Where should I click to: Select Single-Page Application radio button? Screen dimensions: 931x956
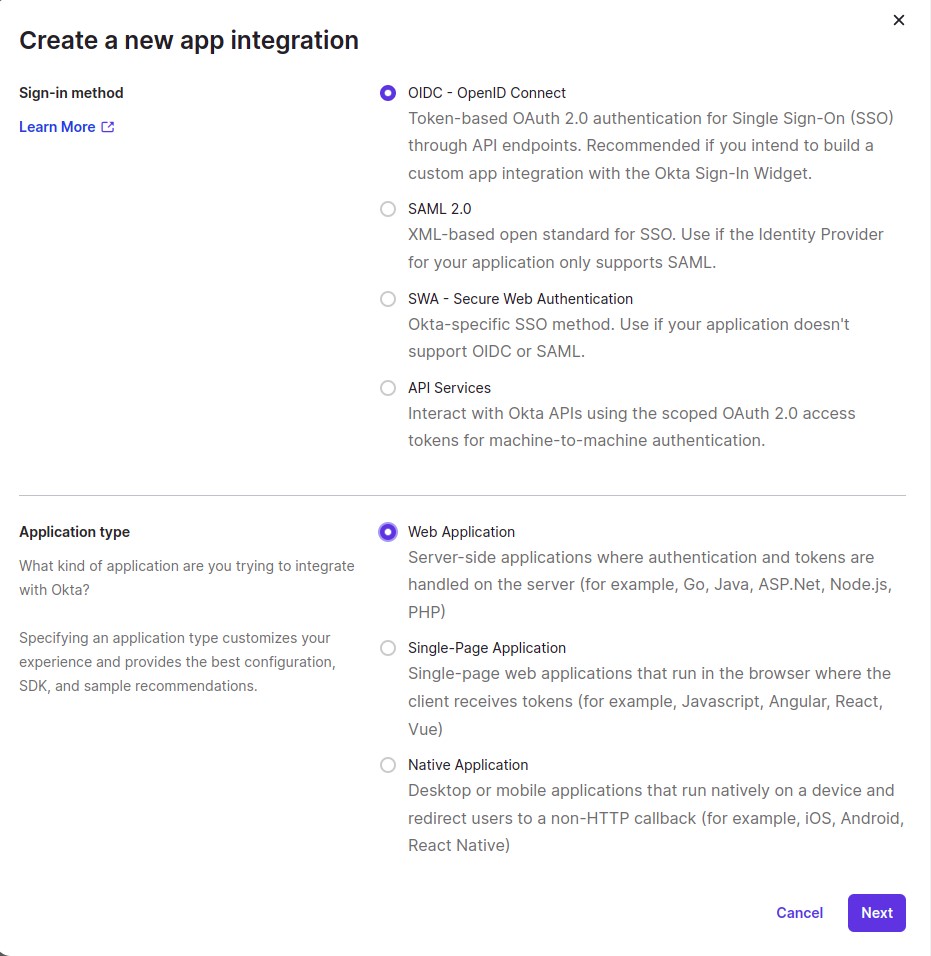pyautogui.click(x=388, y=647)
